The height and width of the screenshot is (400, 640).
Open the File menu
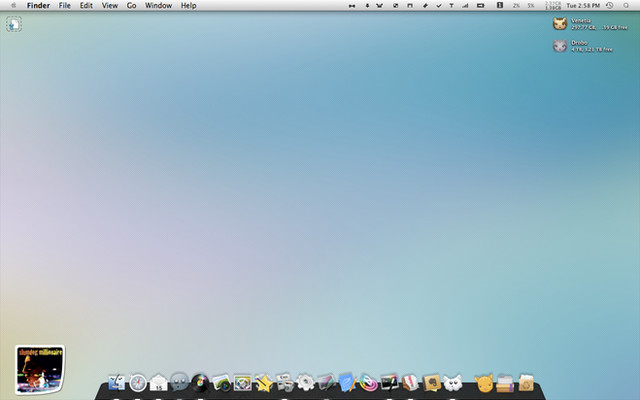coord(64,5)
